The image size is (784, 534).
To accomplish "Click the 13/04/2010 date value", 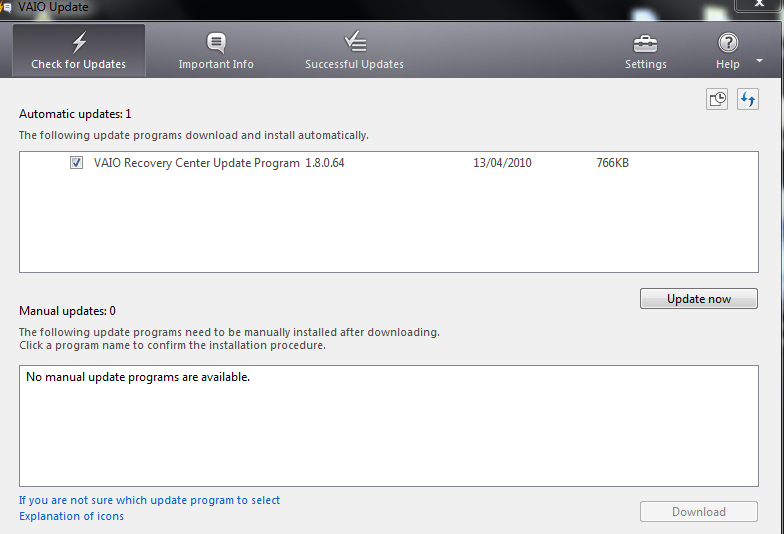I will (502, 163).
